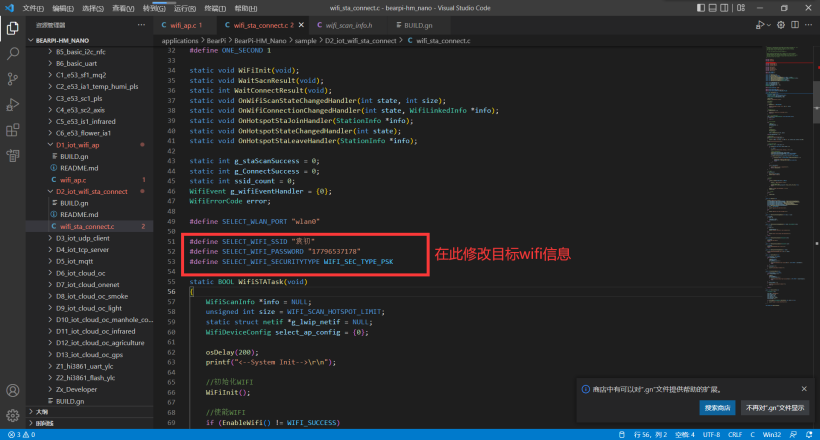Open the Accounts icon in activity bar
820x440 pixels.
(12, 388)
